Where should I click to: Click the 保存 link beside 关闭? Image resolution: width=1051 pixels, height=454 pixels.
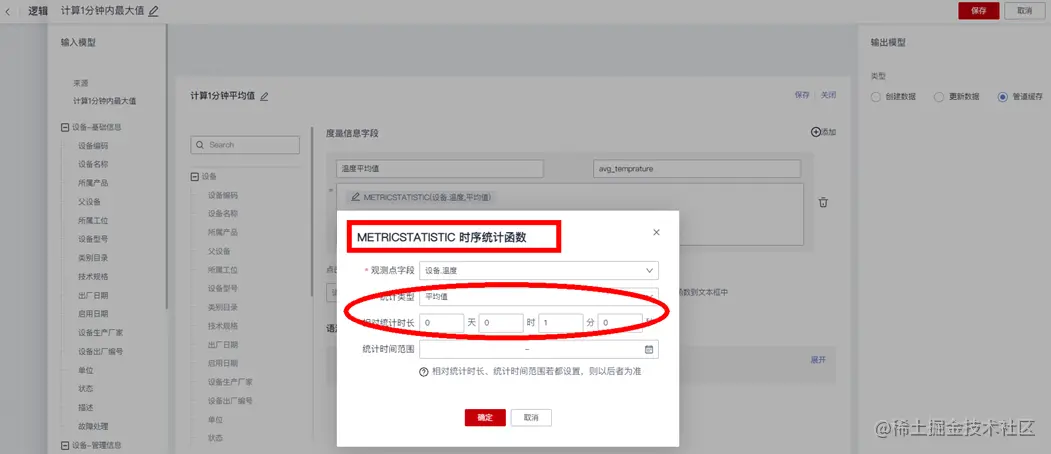pyautogui.click(x=802, y=95)
